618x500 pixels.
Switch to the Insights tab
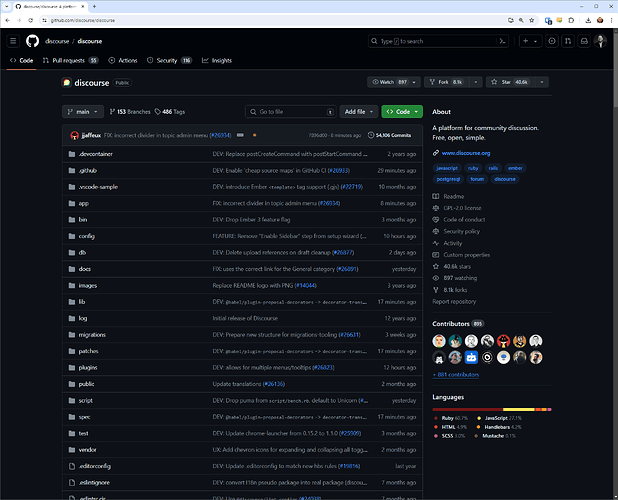pos(217,60)
